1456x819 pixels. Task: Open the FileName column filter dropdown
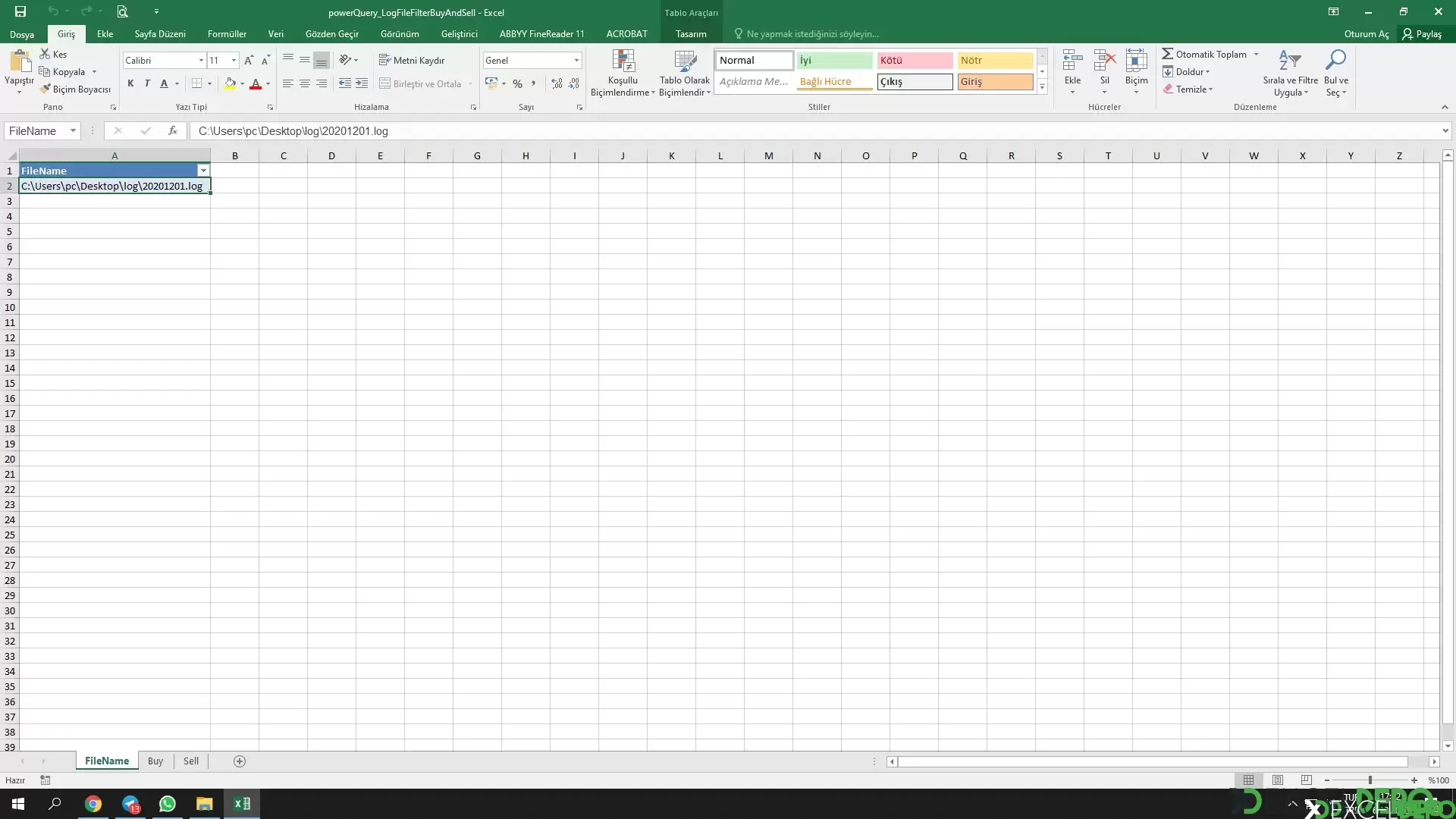(x=203, y=171)
